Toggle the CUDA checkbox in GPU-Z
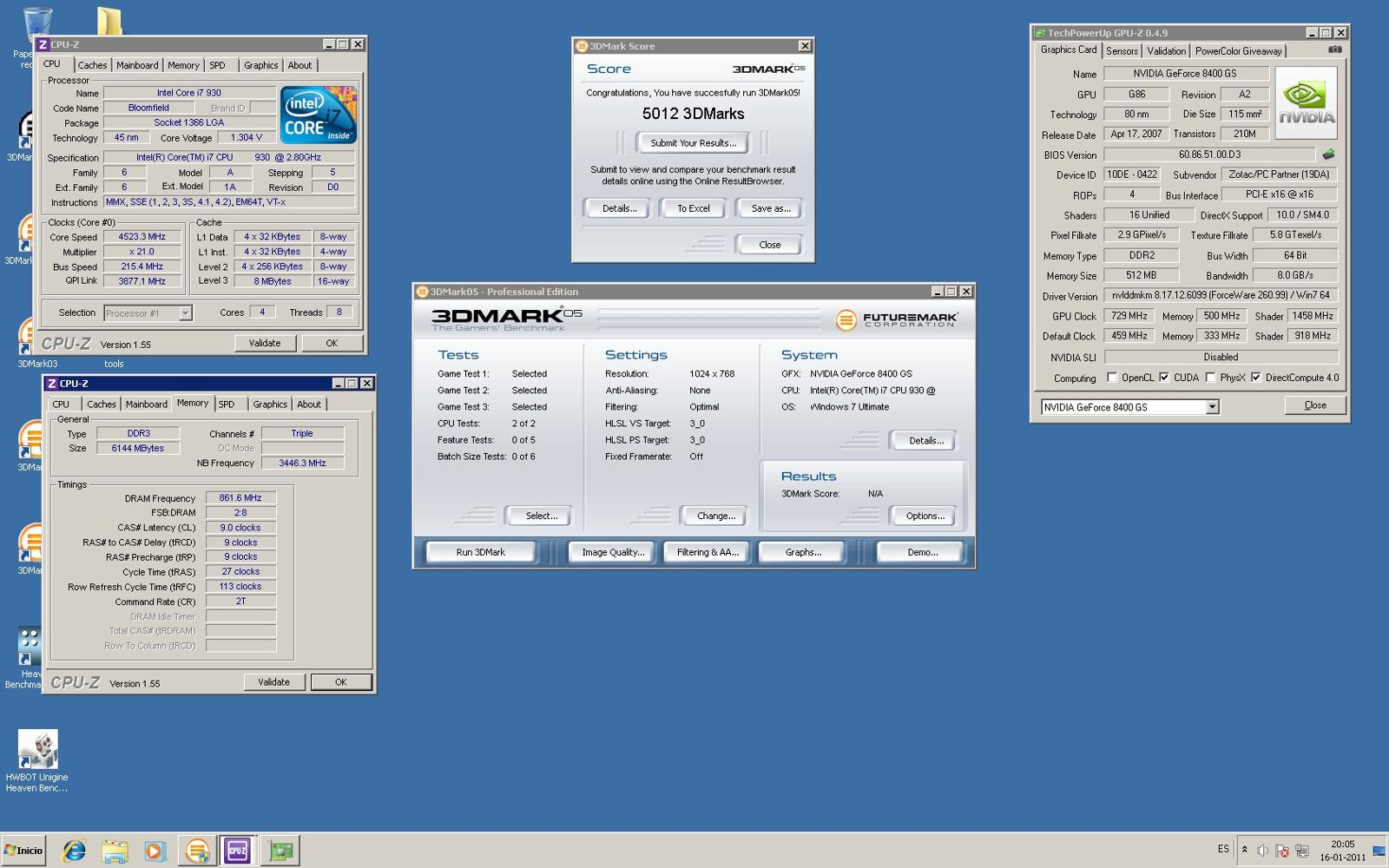 click(x=1163, y=378)
